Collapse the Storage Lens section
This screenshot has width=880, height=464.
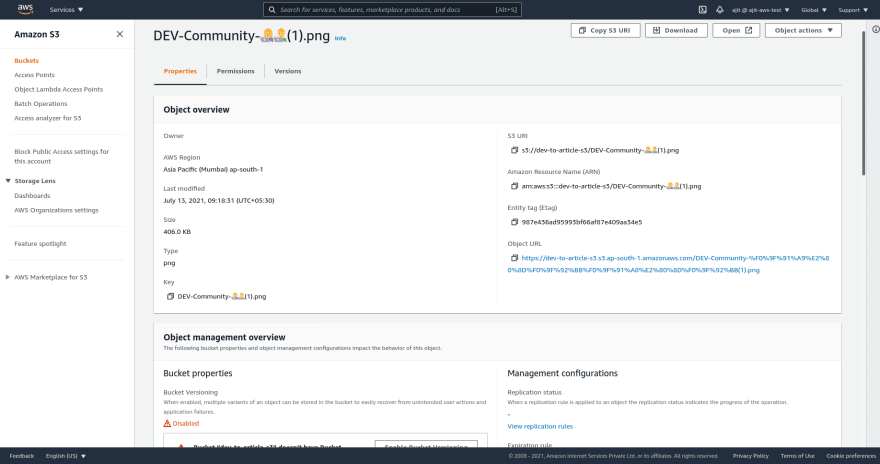pos(8,181)
